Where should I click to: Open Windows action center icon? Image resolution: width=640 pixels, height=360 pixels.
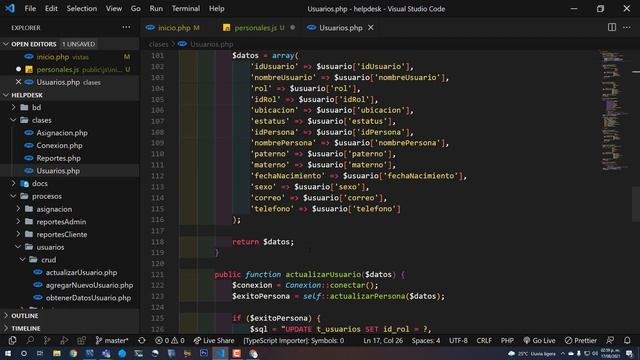click(629, 353)
